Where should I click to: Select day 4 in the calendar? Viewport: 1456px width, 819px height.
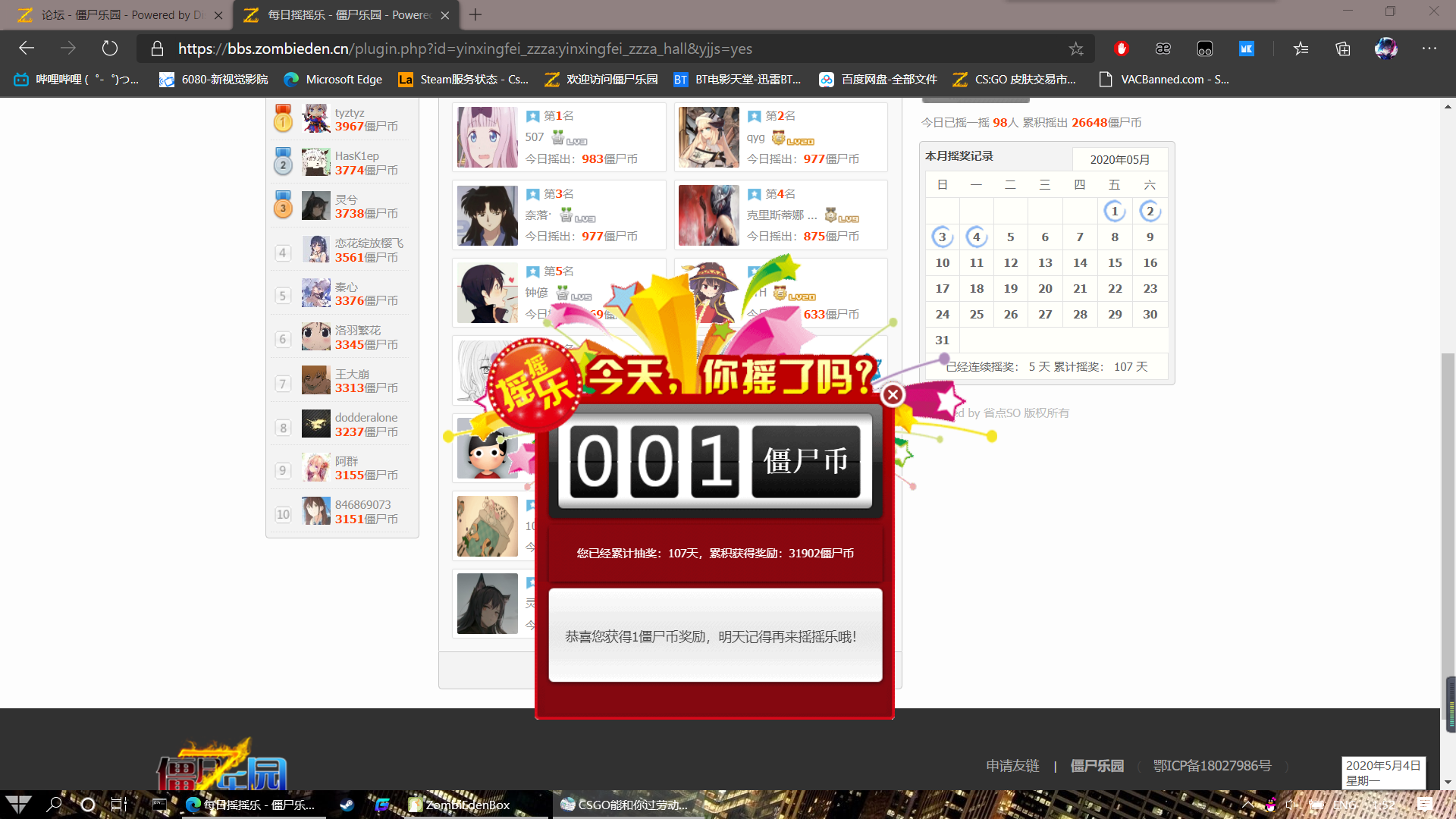tap(976, 237)
